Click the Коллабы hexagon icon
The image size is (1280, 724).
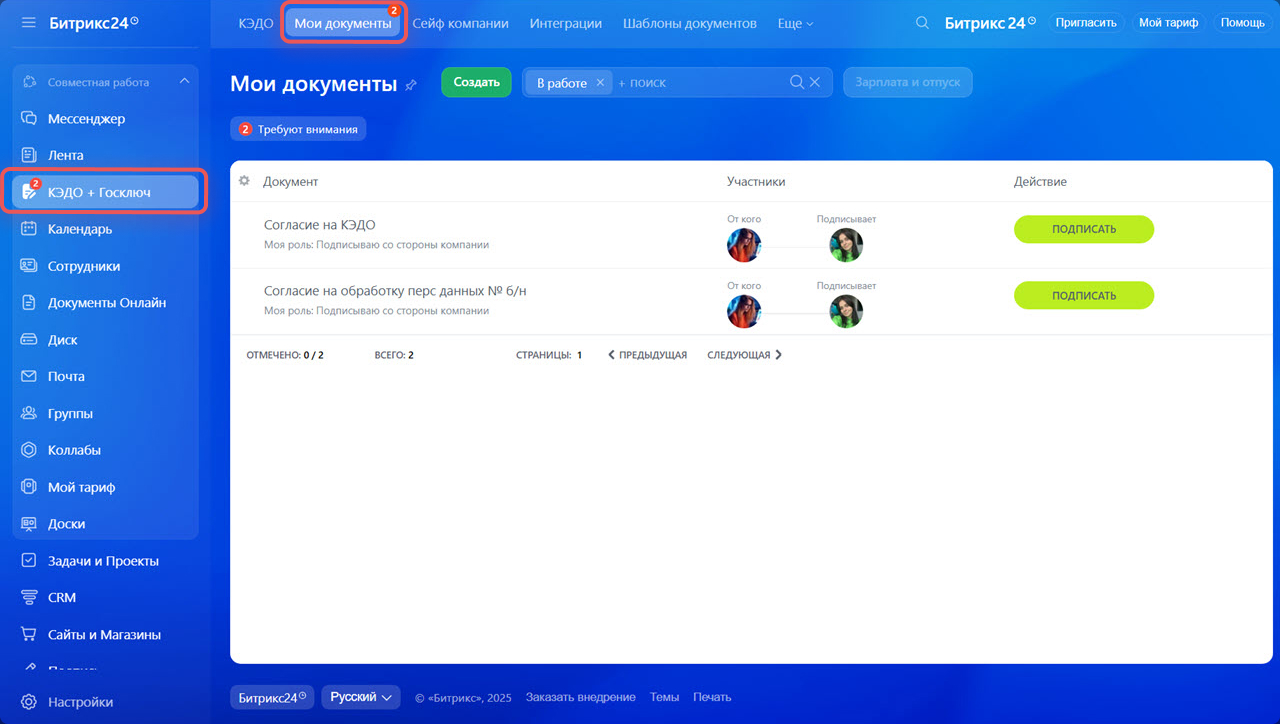coord(29,451)
